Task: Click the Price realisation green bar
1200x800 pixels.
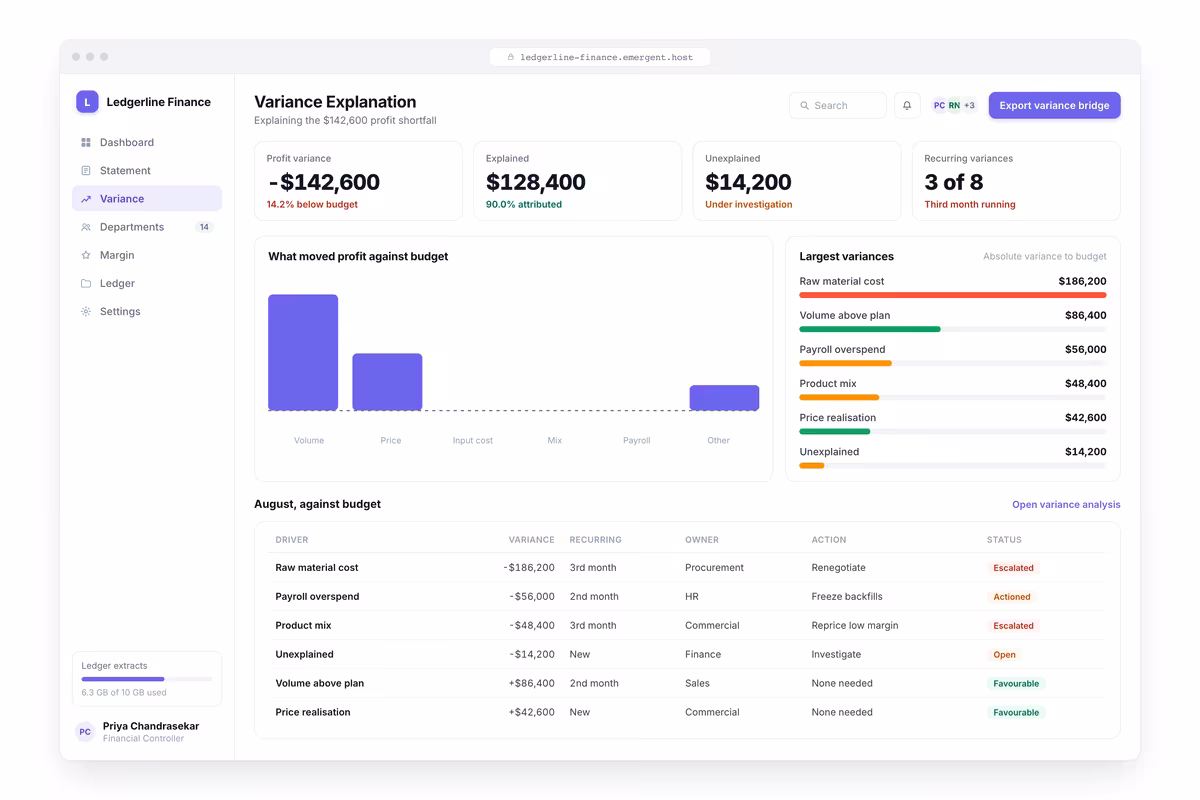Action: [835, 431]
